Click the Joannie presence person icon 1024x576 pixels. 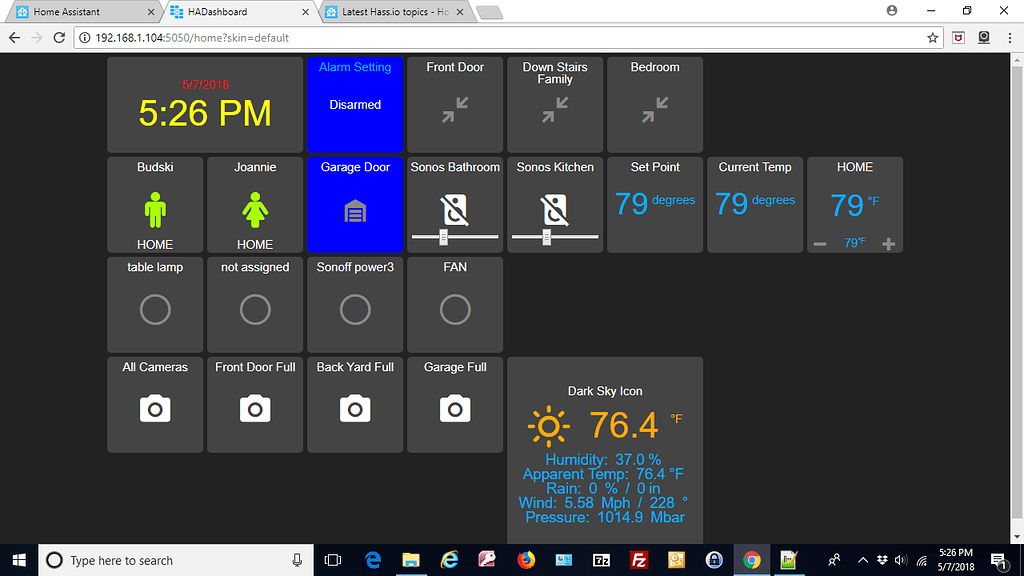point(255,210)
